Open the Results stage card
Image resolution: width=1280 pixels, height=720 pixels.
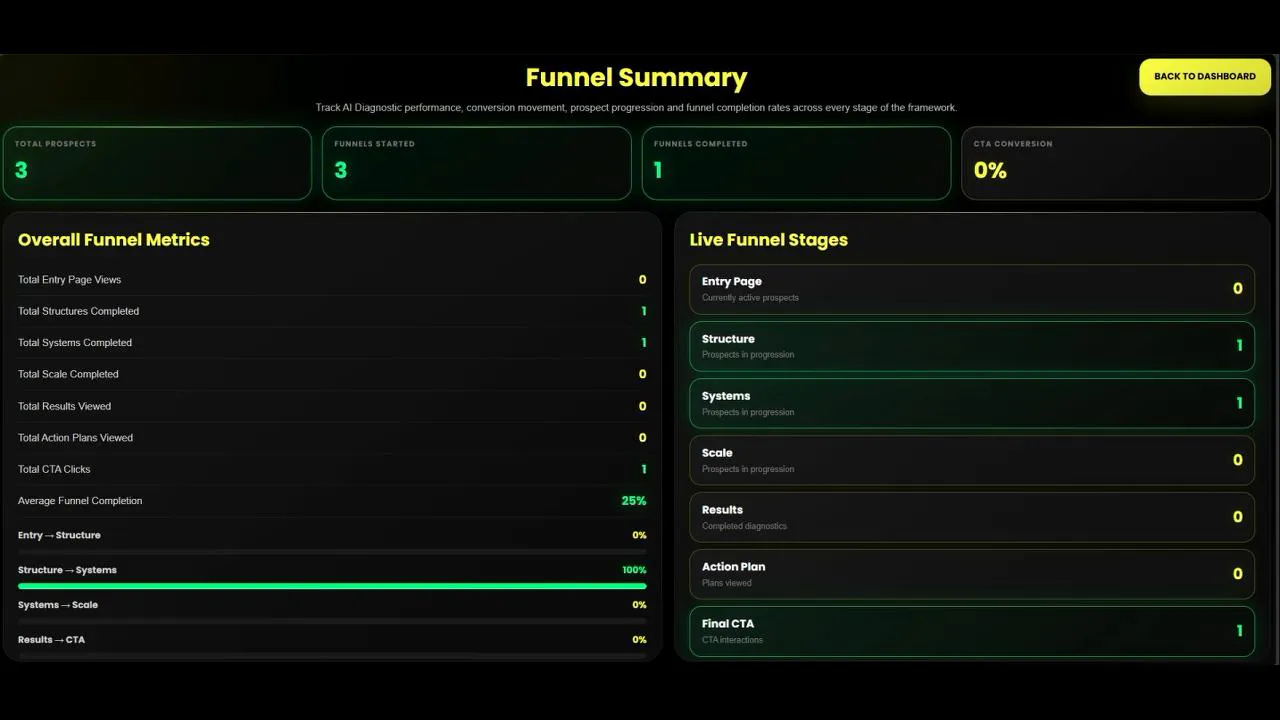point(972,517)
